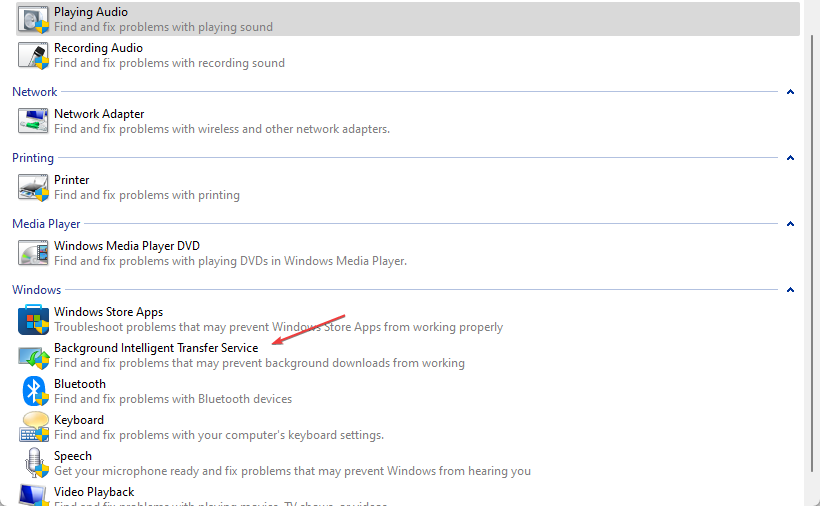
Task: Click the Media Player group heading
Action: [46, 224]
